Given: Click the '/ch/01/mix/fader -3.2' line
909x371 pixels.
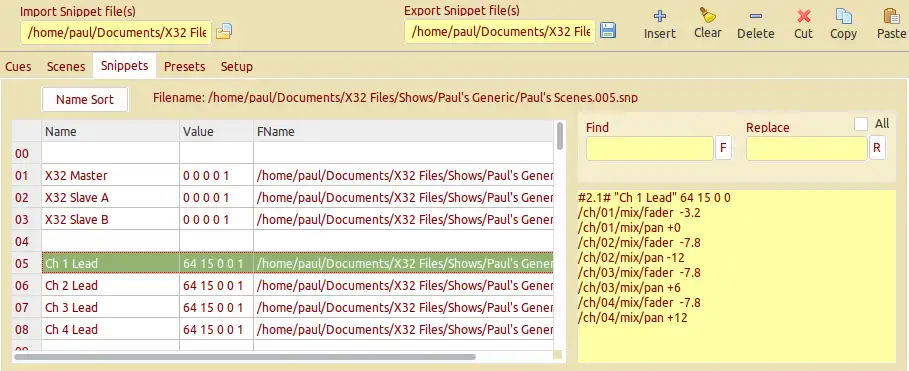Looking at the screenshot, I should (639, 213).
